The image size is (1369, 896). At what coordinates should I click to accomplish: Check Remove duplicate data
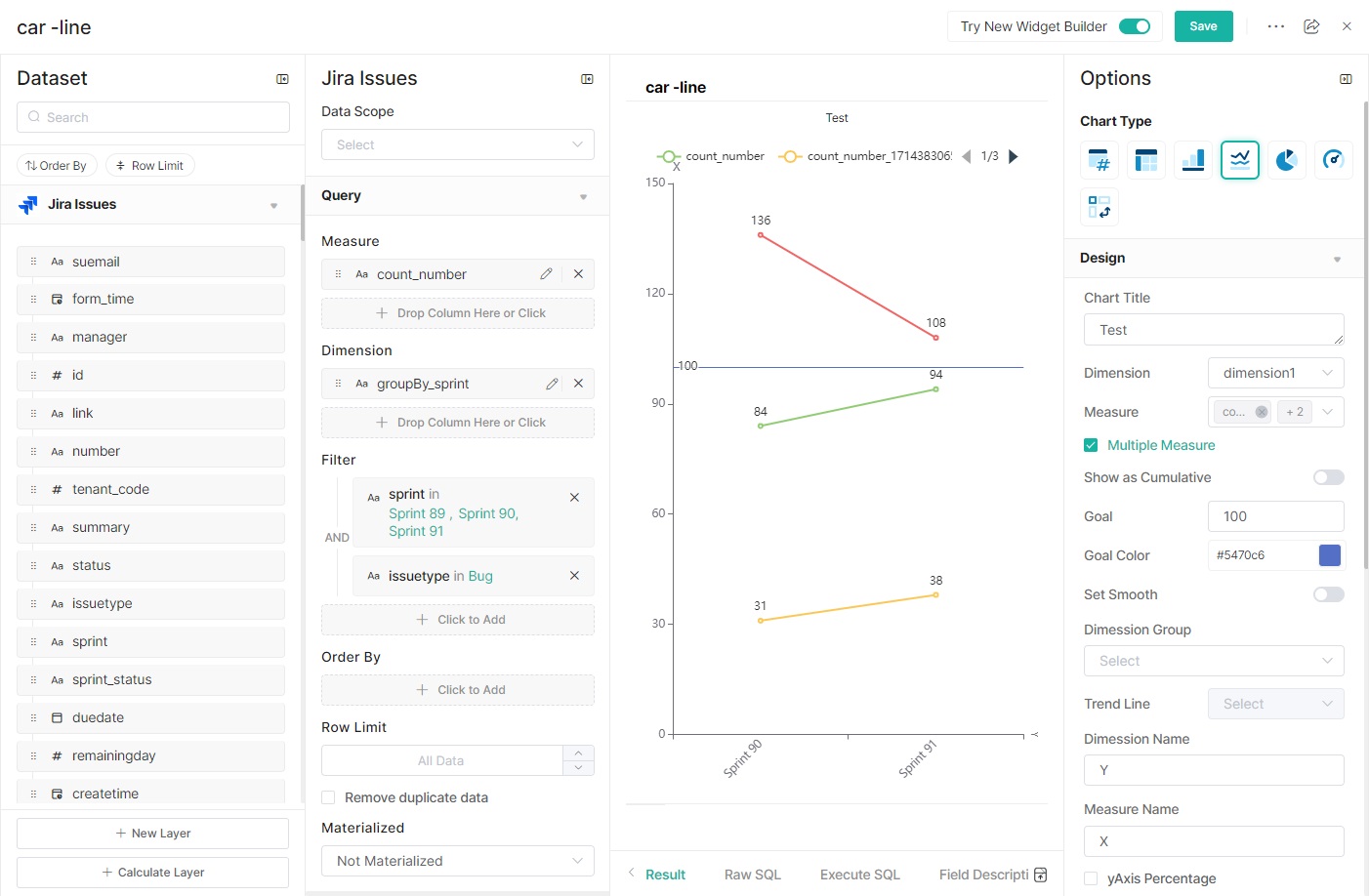(328, 797)
